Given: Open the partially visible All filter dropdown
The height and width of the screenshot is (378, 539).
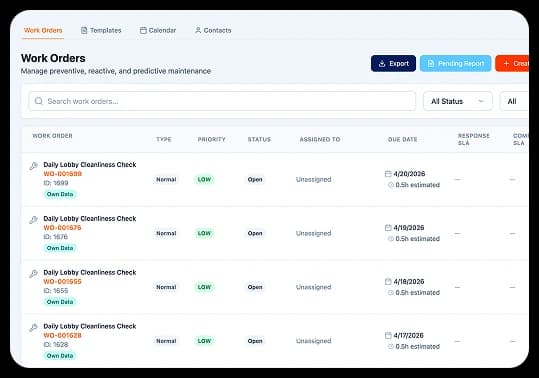Looking at the screenshot, I should coord(515,101).
